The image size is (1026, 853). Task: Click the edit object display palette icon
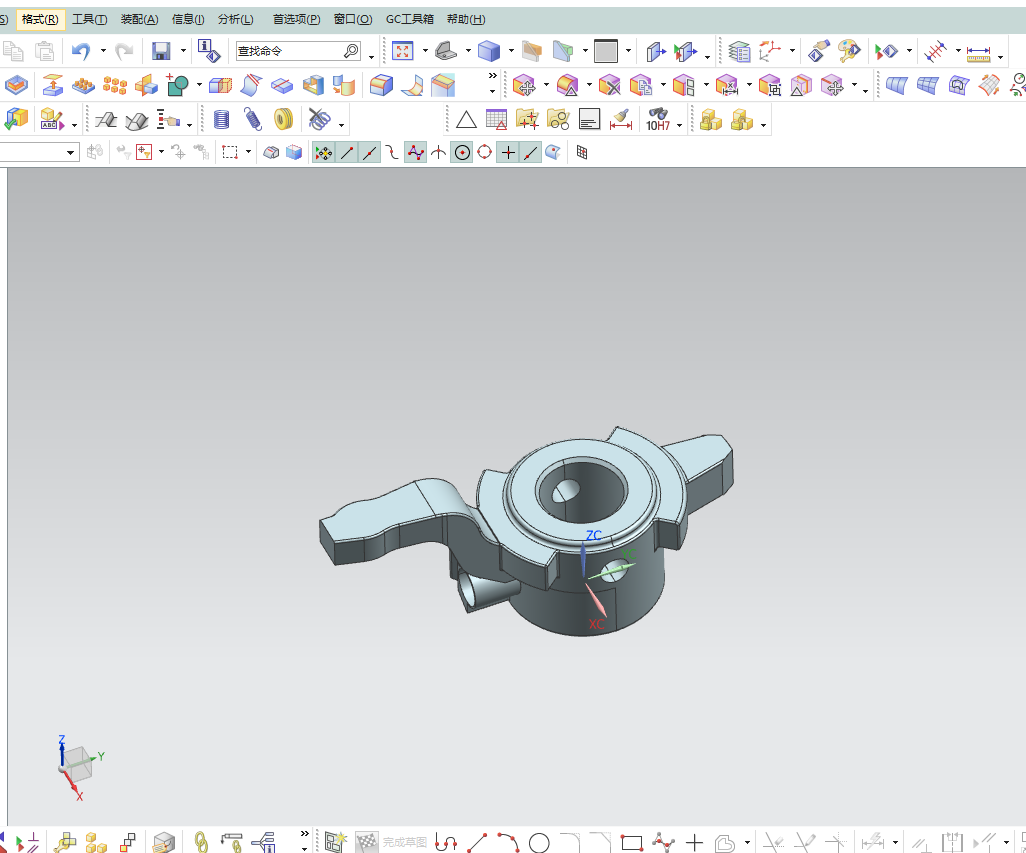pyautogui.click(x=849, y=51)
